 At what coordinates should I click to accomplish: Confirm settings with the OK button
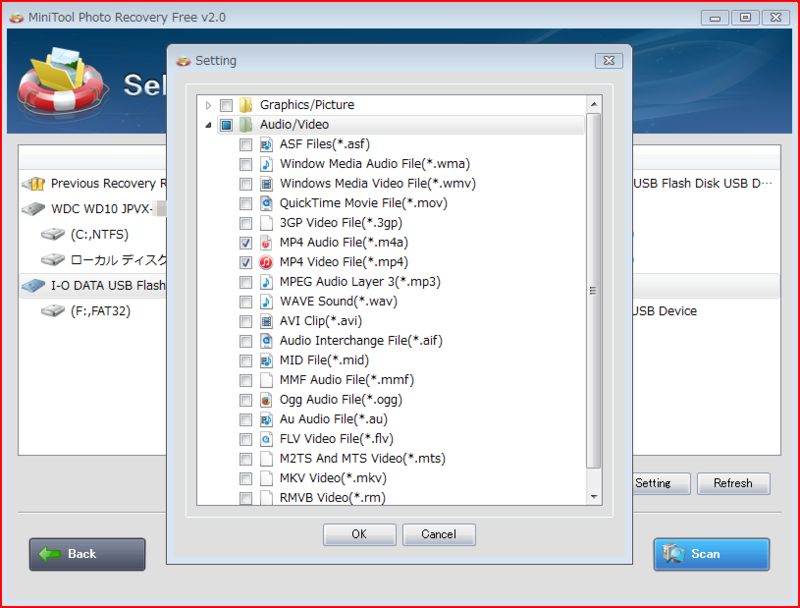(359, 534)
